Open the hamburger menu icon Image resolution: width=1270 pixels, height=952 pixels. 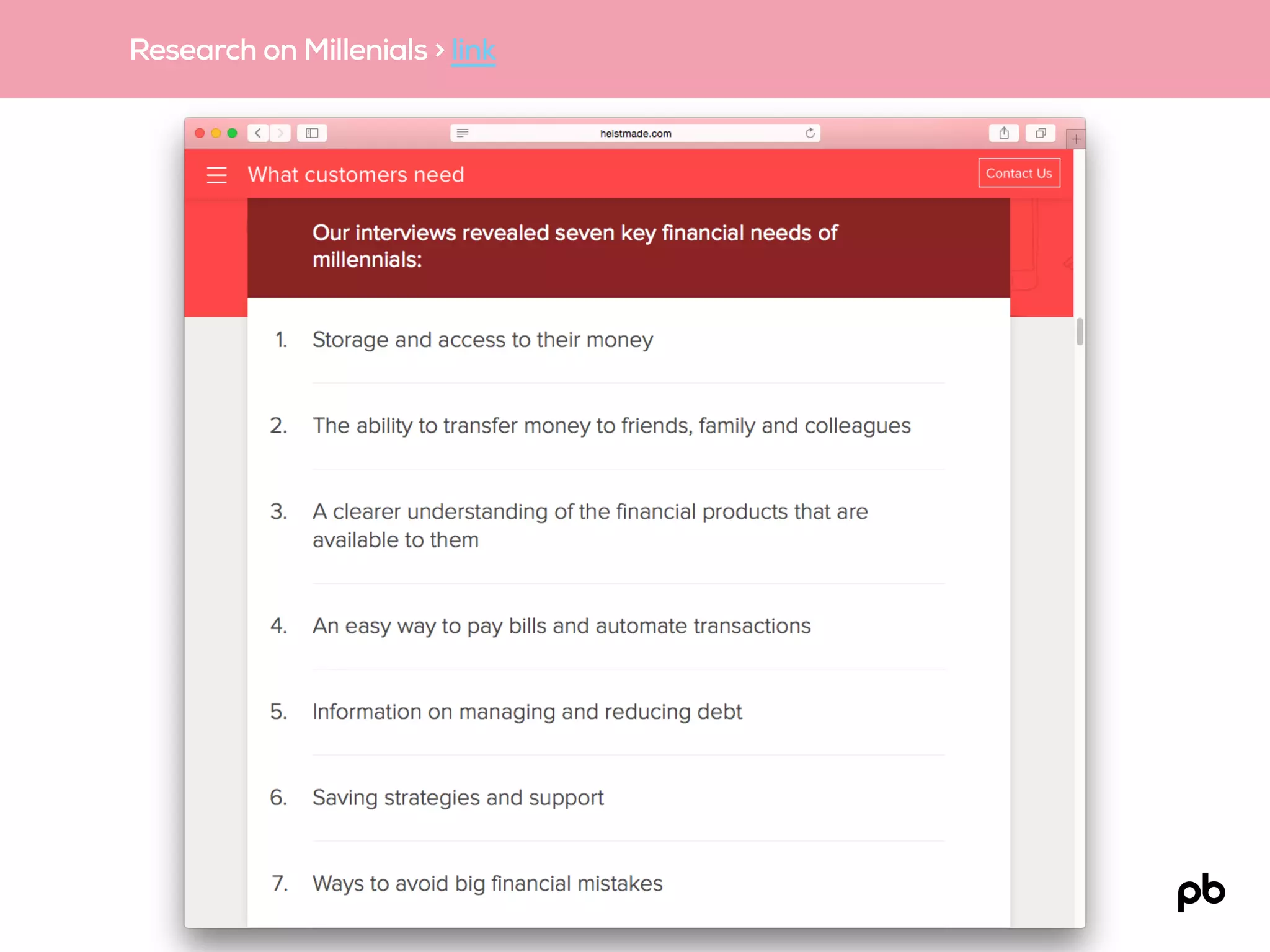[x=216, y=175]
